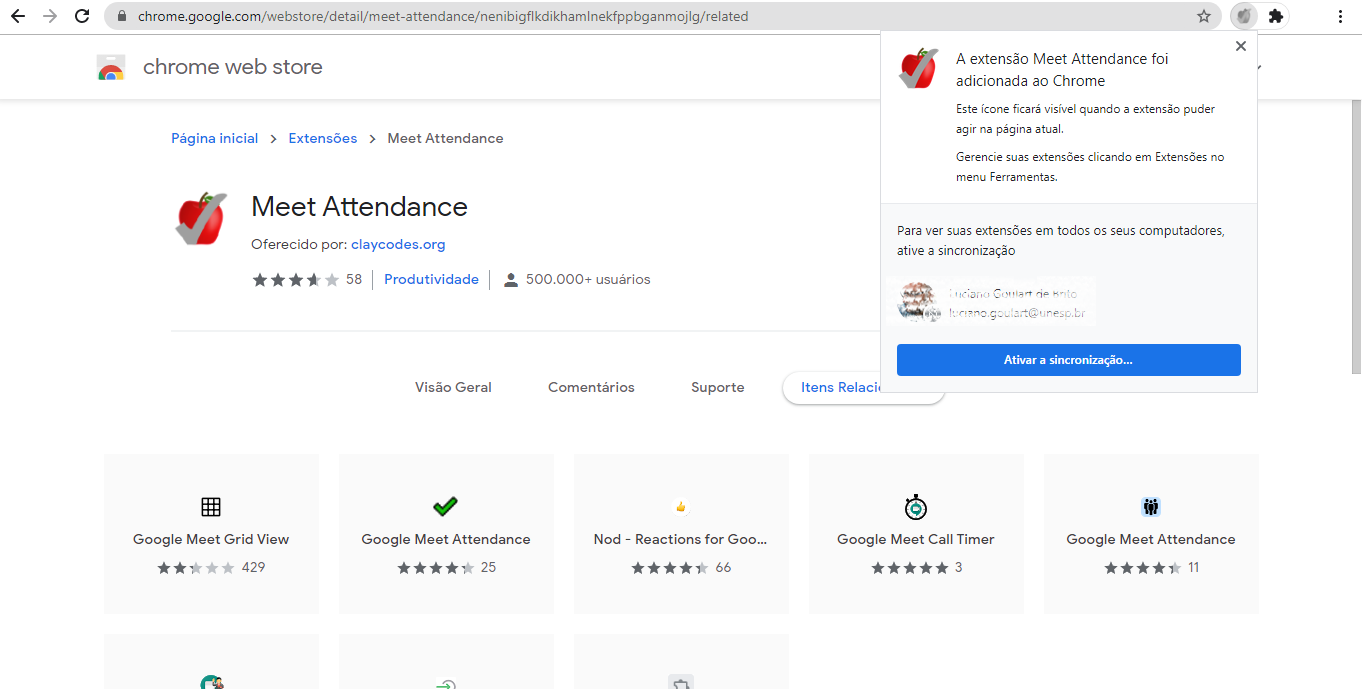Go back using the browser back arrow

click(18, 16)
